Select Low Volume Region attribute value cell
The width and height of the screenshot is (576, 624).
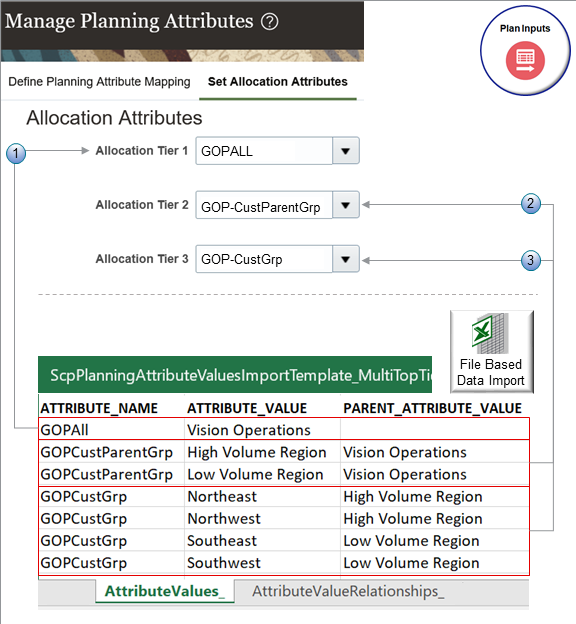point(262,474)
